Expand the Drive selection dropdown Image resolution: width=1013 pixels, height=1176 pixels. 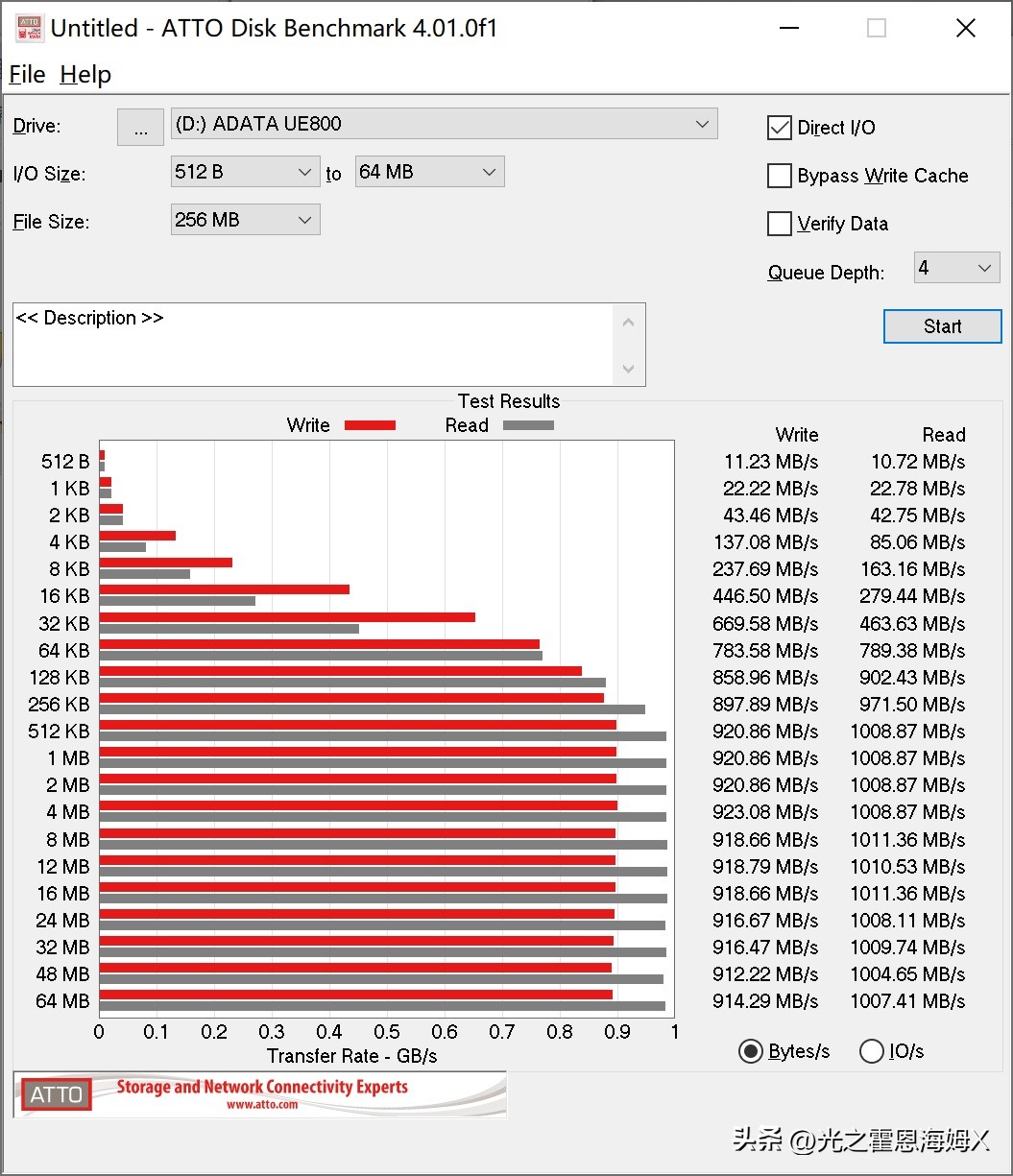pos(444,124)
